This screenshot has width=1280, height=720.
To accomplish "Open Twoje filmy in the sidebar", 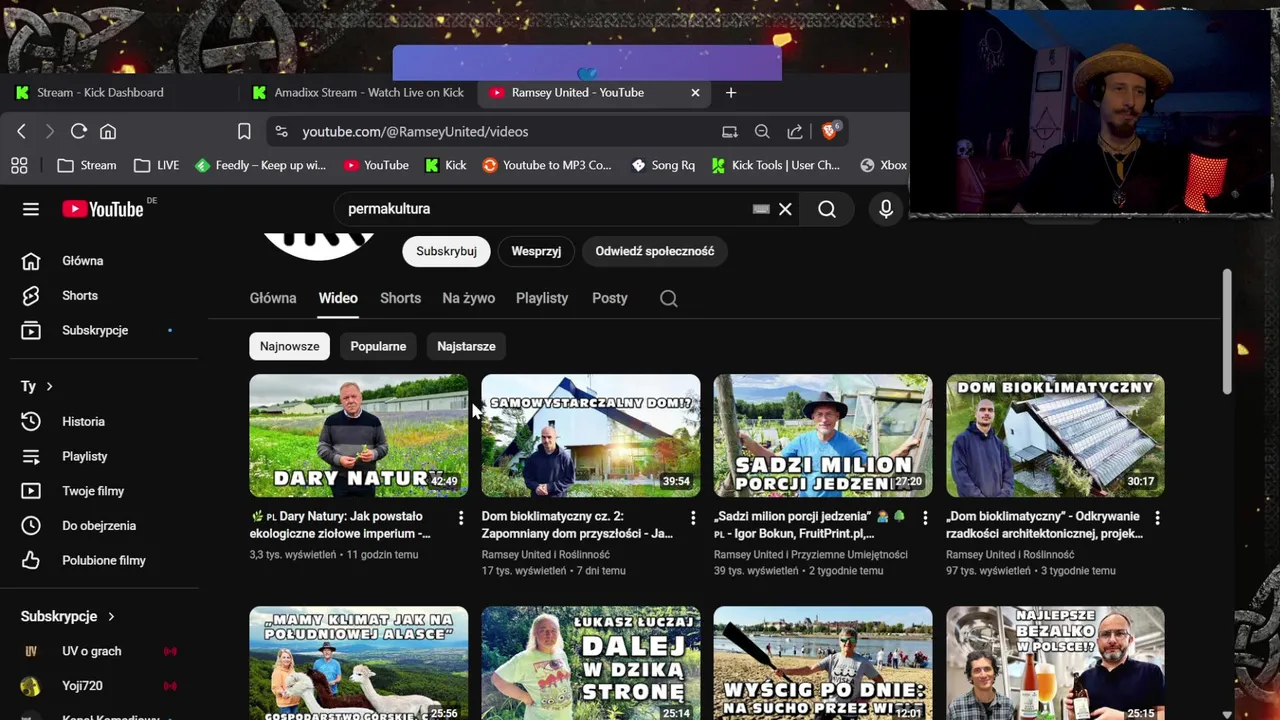I will (x=104, y=491).
